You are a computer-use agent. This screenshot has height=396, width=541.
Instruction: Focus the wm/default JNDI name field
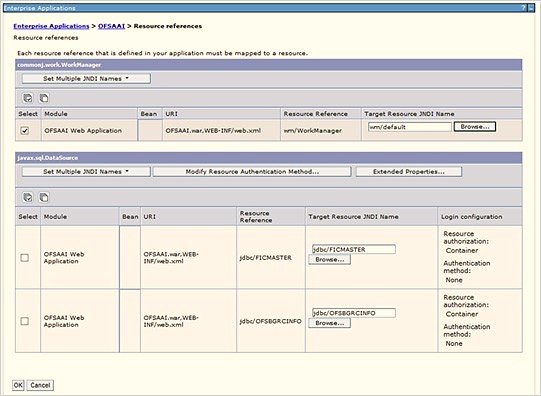[x=410, y=127]
